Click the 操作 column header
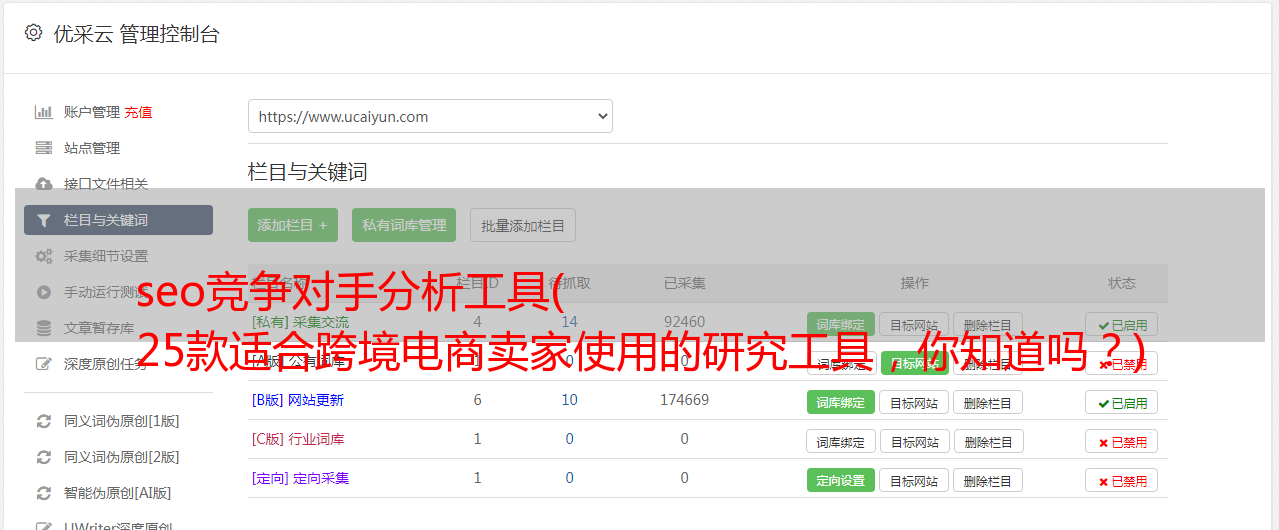This screenshot has width=1279, height=530. pyautogui.click(x=914, y=283)
